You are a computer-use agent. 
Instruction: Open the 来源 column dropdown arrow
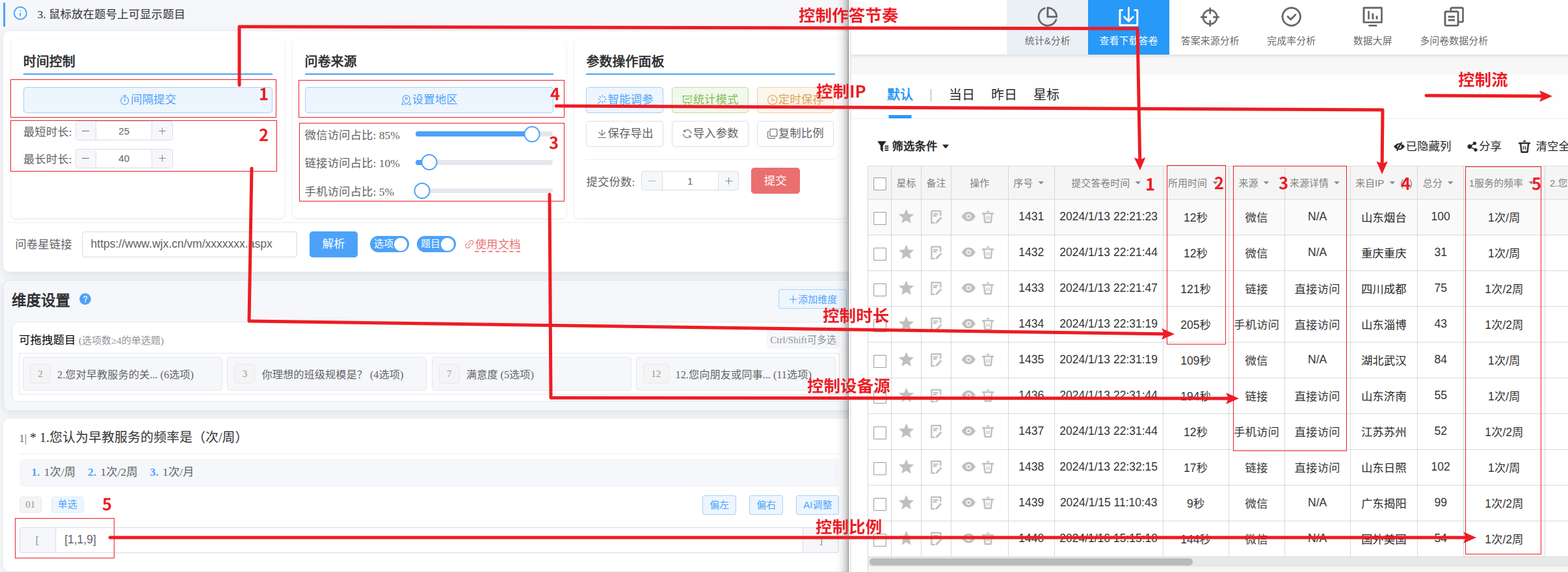pyautogui.click(x=1266, y=183)
